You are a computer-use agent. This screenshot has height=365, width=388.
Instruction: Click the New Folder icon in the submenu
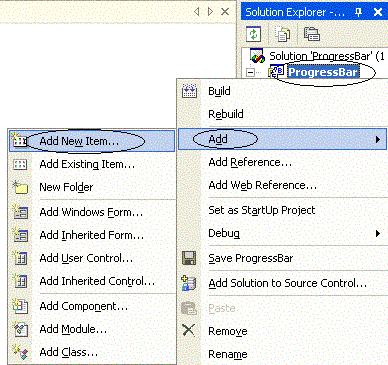click(20, 187)
